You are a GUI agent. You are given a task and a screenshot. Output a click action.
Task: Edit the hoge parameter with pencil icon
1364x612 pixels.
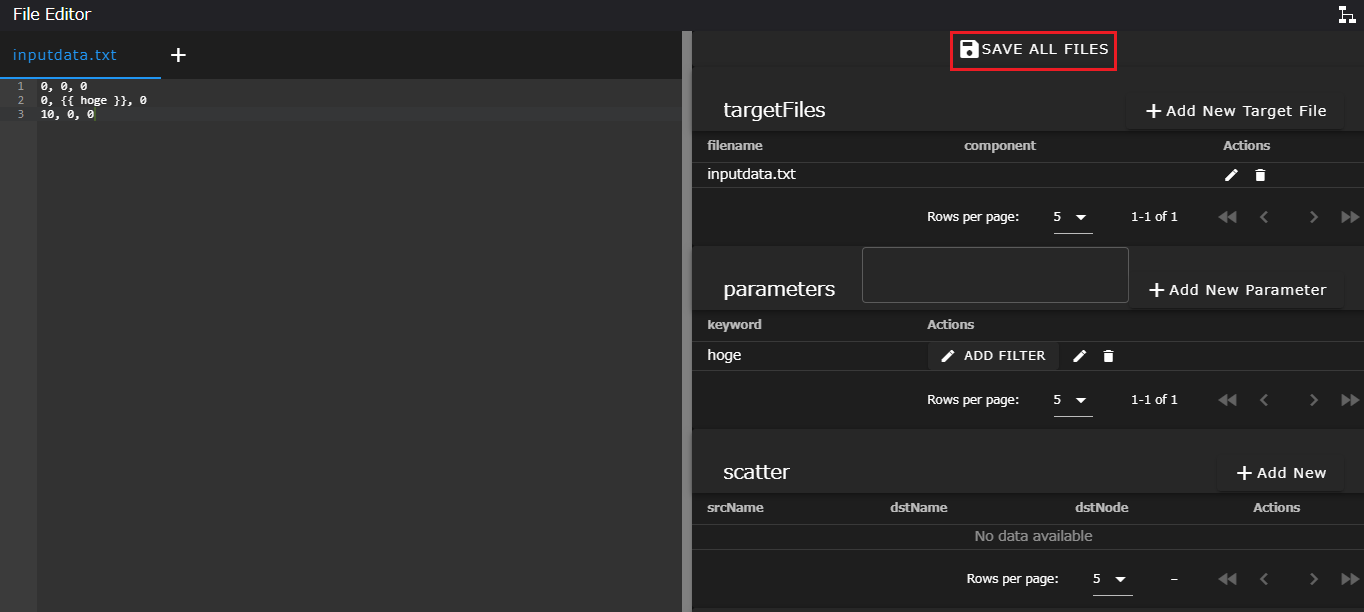[x=1079, y=356]
